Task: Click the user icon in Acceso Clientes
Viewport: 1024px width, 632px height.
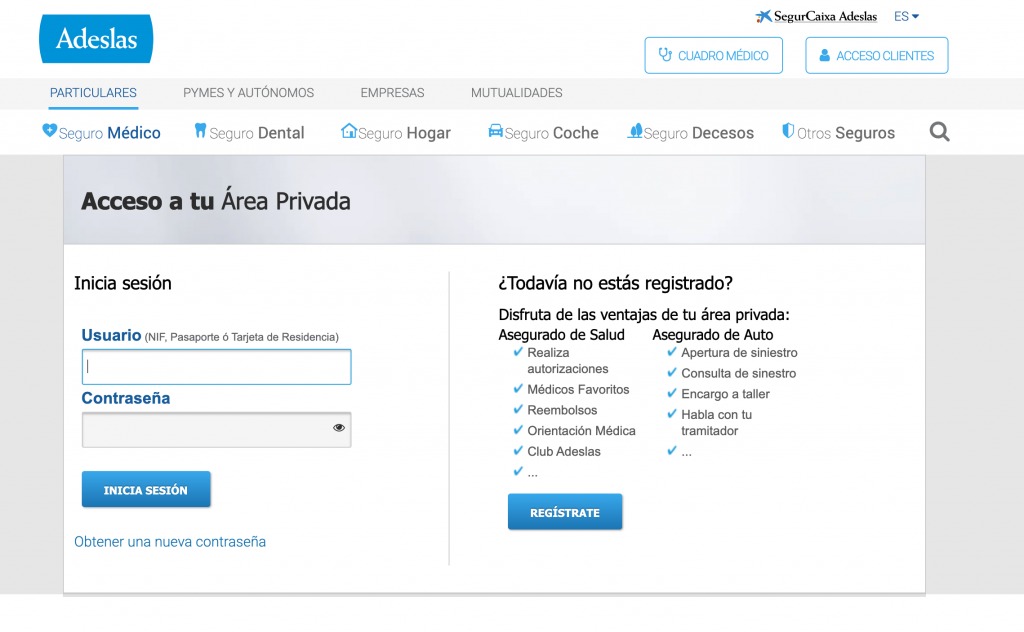Action: 825,55
